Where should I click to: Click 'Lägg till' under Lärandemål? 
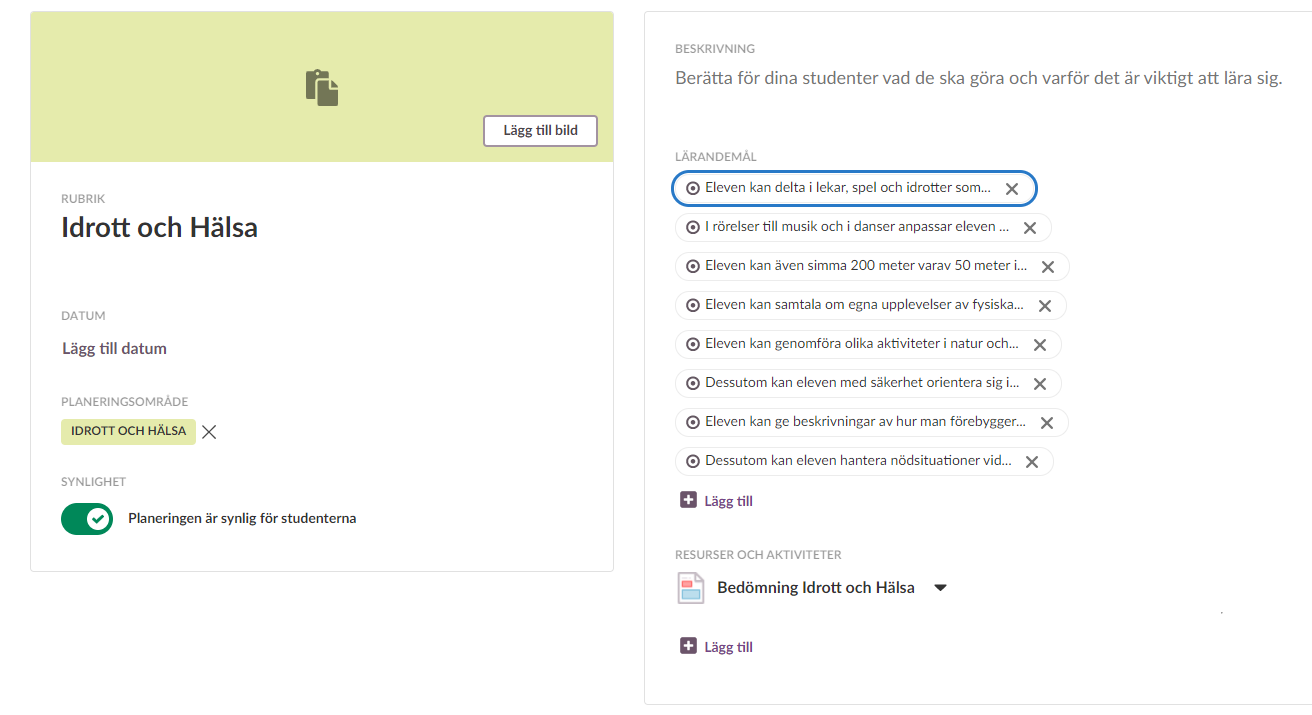(717, 501)
